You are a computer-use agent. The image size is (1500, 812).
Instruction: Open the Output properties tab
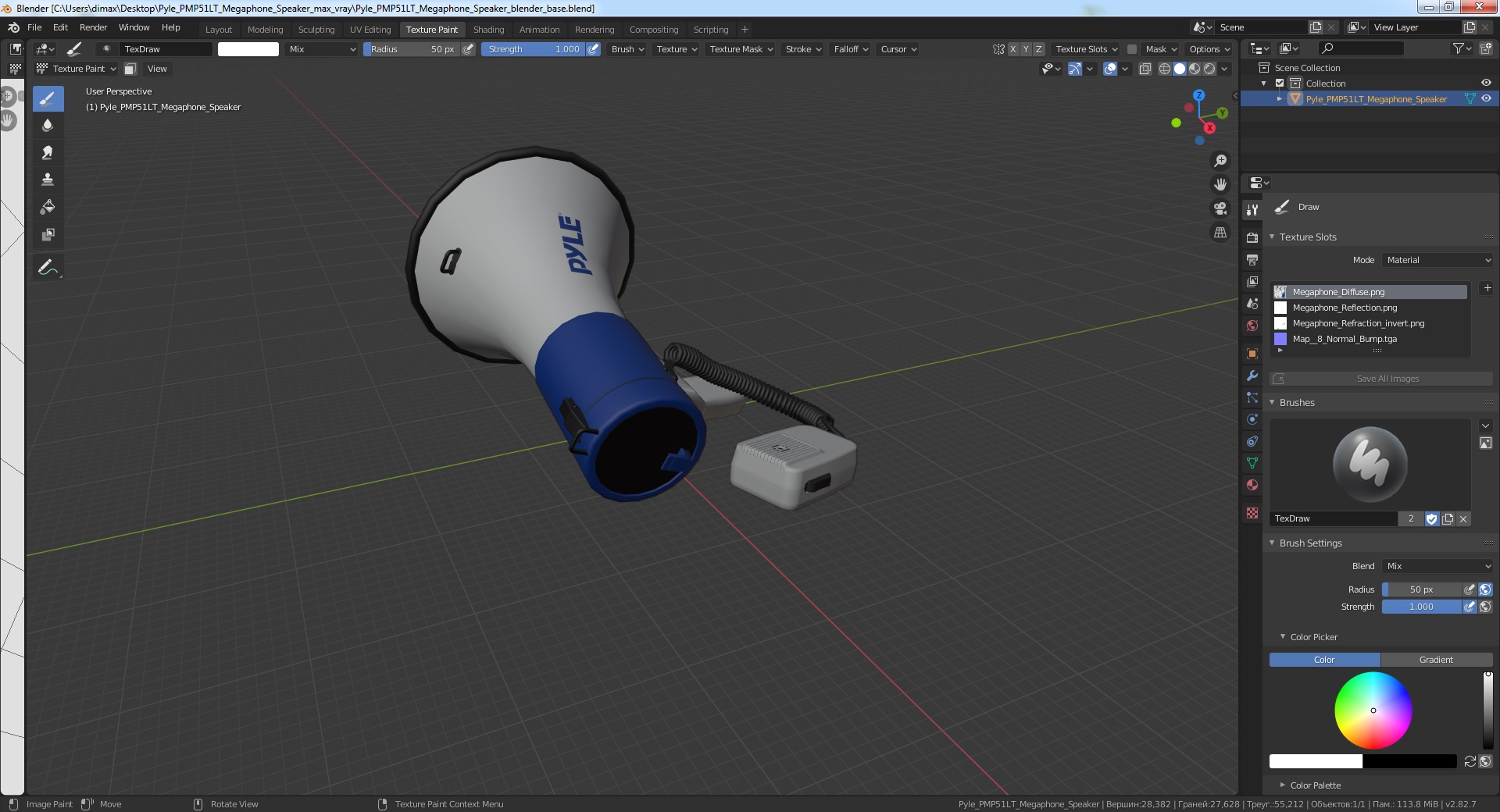pos(1252,259)
